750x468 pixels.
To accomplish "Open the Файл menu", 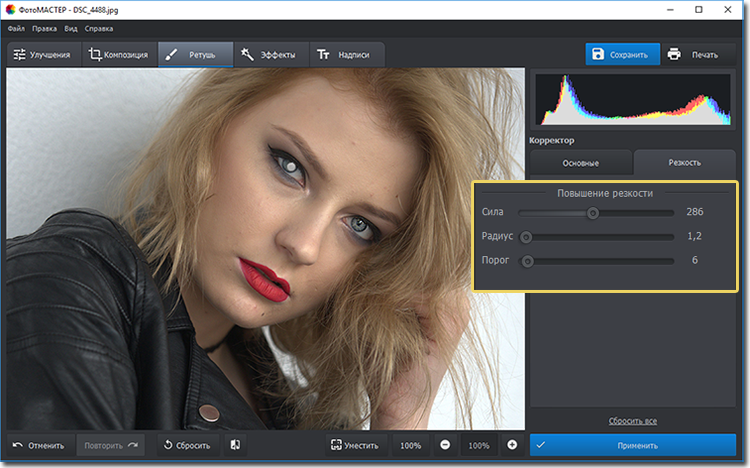I will point(16,29).
